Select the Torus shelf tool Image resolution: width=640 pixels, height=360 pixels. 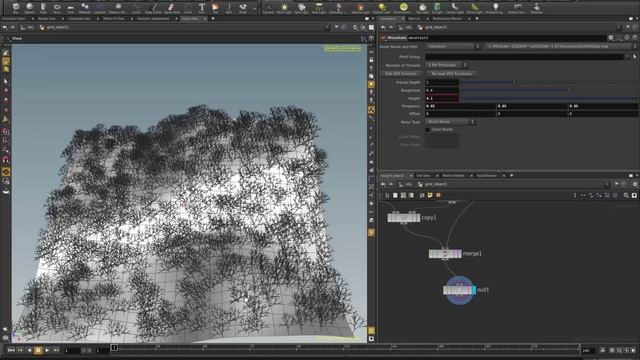57,8
